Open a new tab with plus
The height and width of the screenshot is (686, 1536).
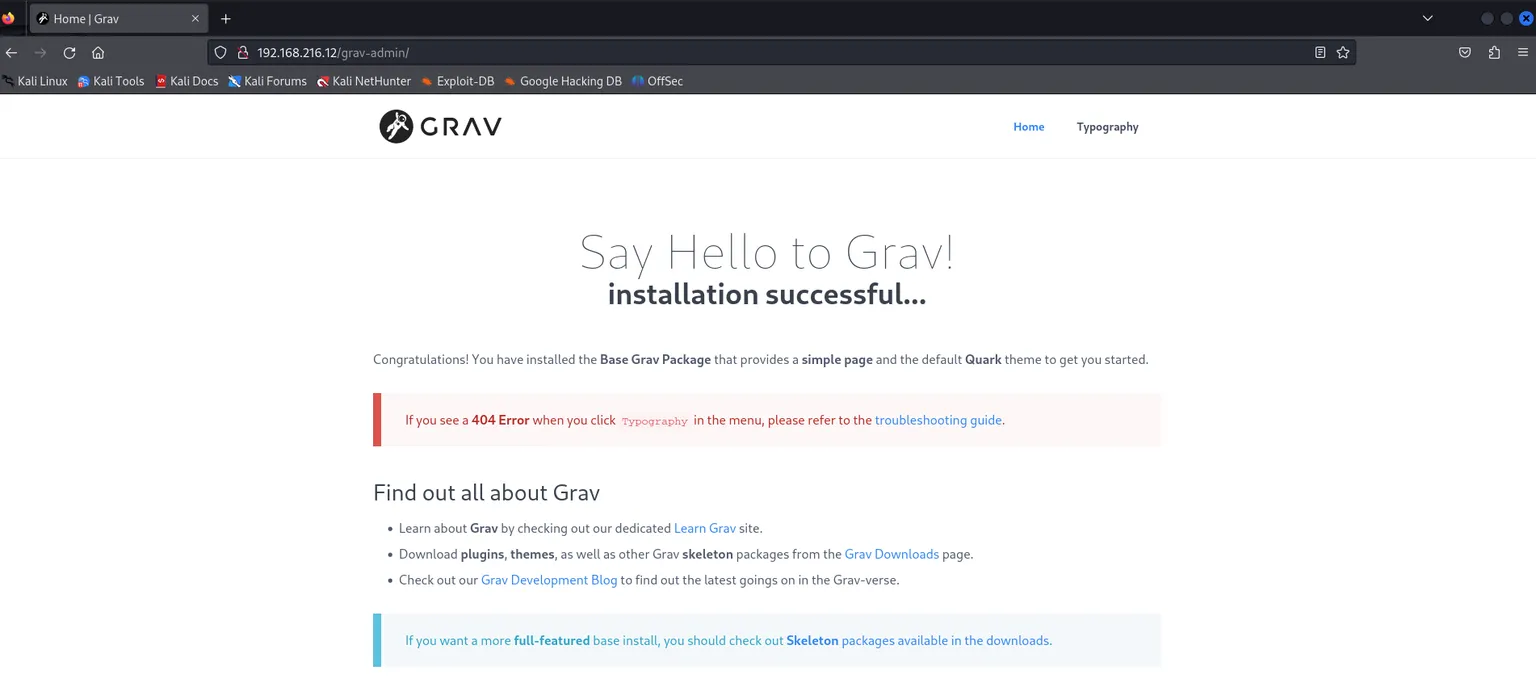point(226,19)
